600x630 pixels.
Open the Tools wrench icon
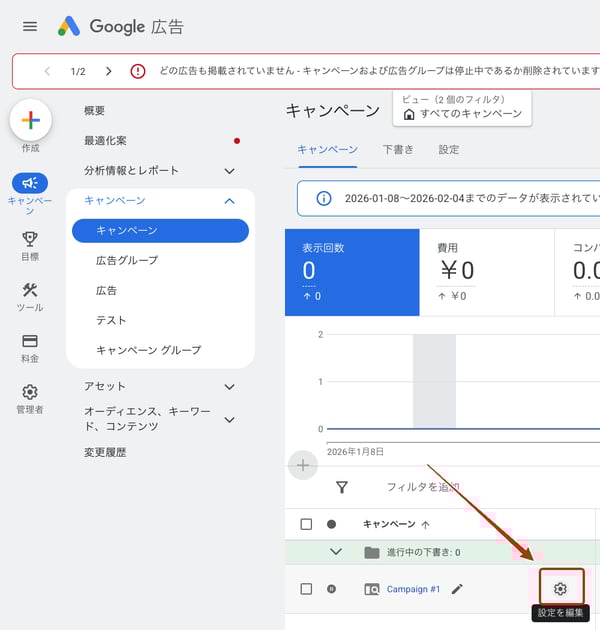point(30,290)
